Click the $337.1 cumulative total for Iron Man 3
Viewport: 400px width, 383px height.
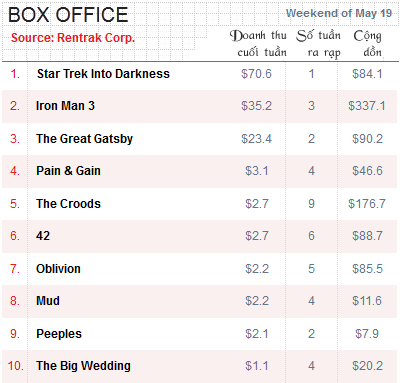[367, 106]
